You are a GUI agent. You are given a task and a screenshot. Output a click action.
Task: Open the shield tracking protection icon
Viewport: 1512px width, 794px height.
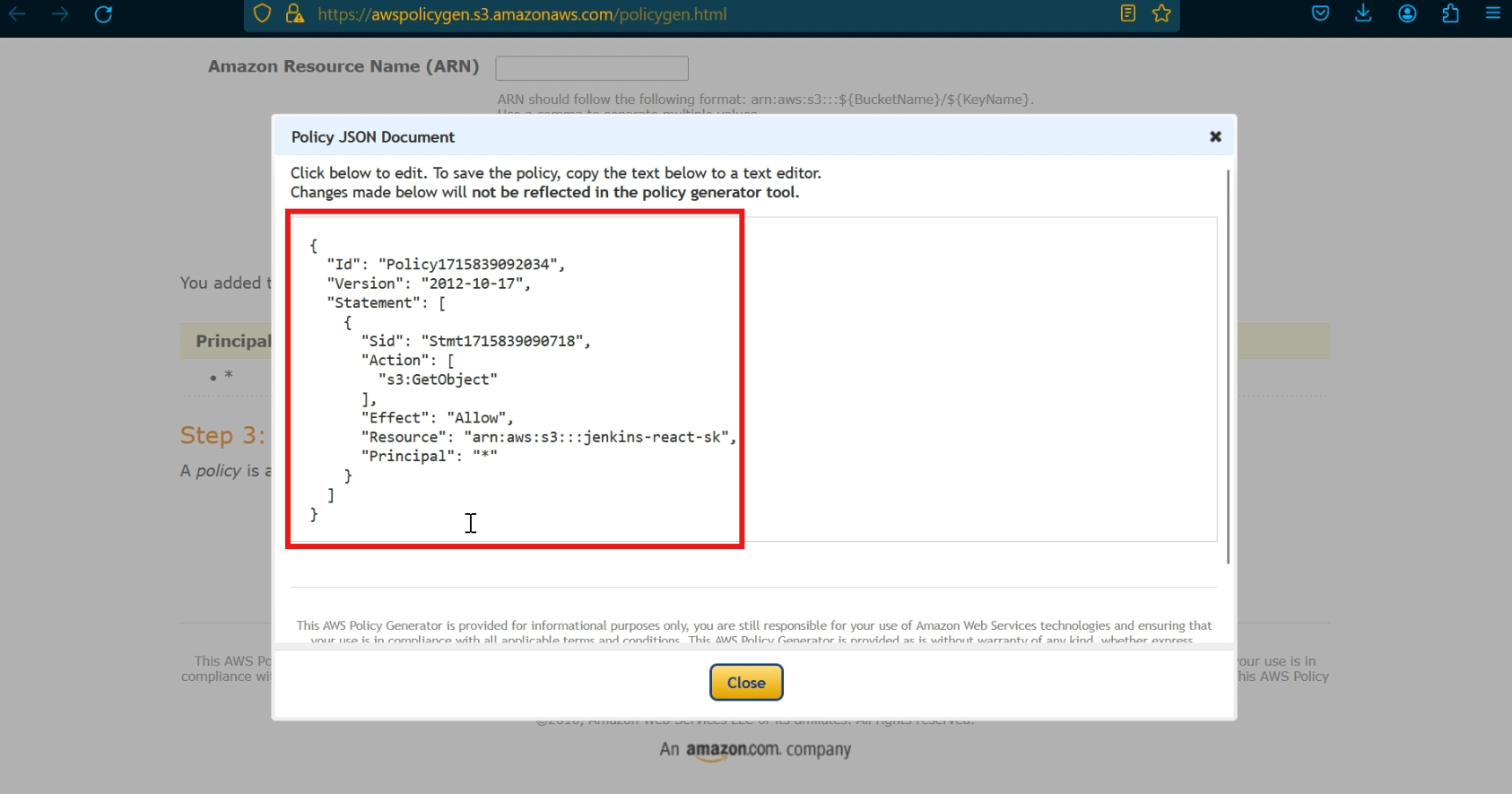pos(262,13)
